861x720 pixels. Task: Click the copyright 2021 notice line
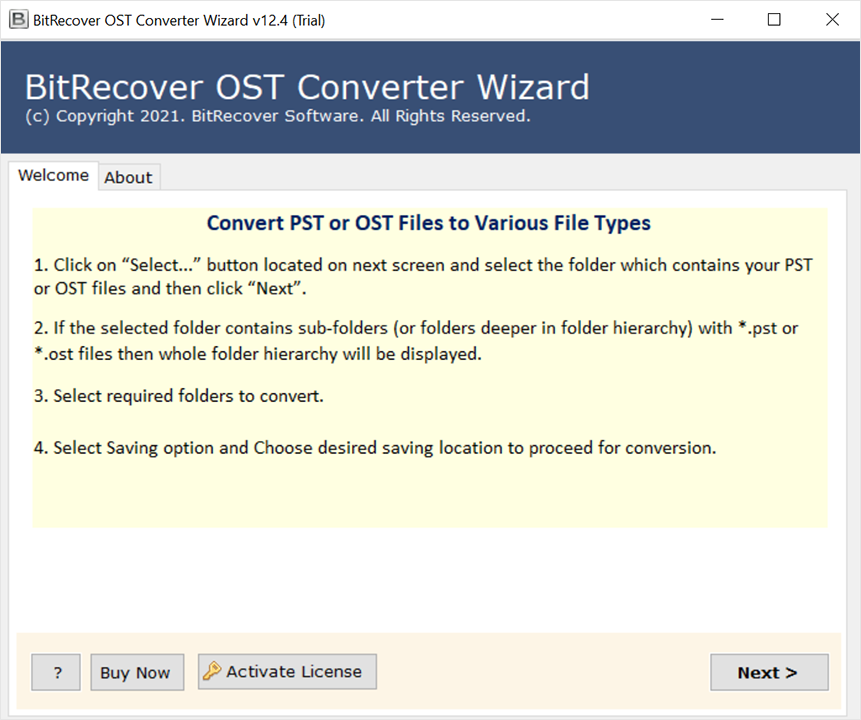point(277,116)
